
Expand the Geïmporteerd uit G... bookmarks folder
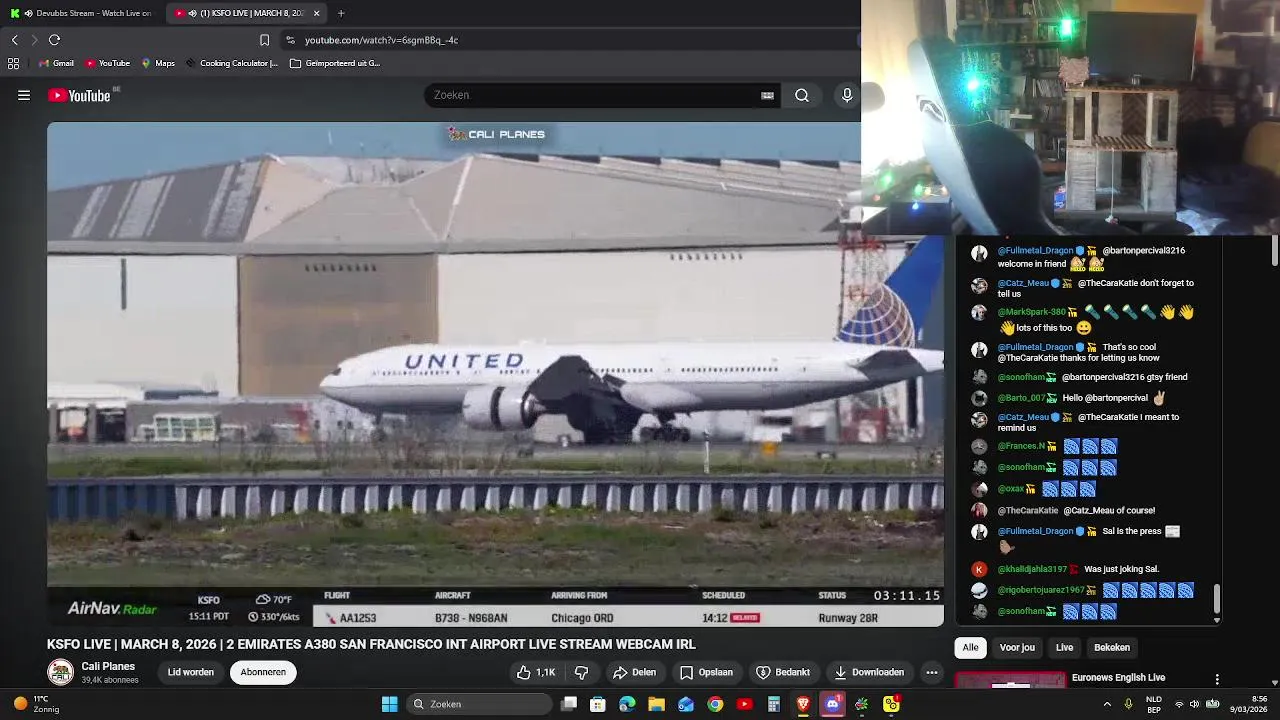[x=335, y=63]
